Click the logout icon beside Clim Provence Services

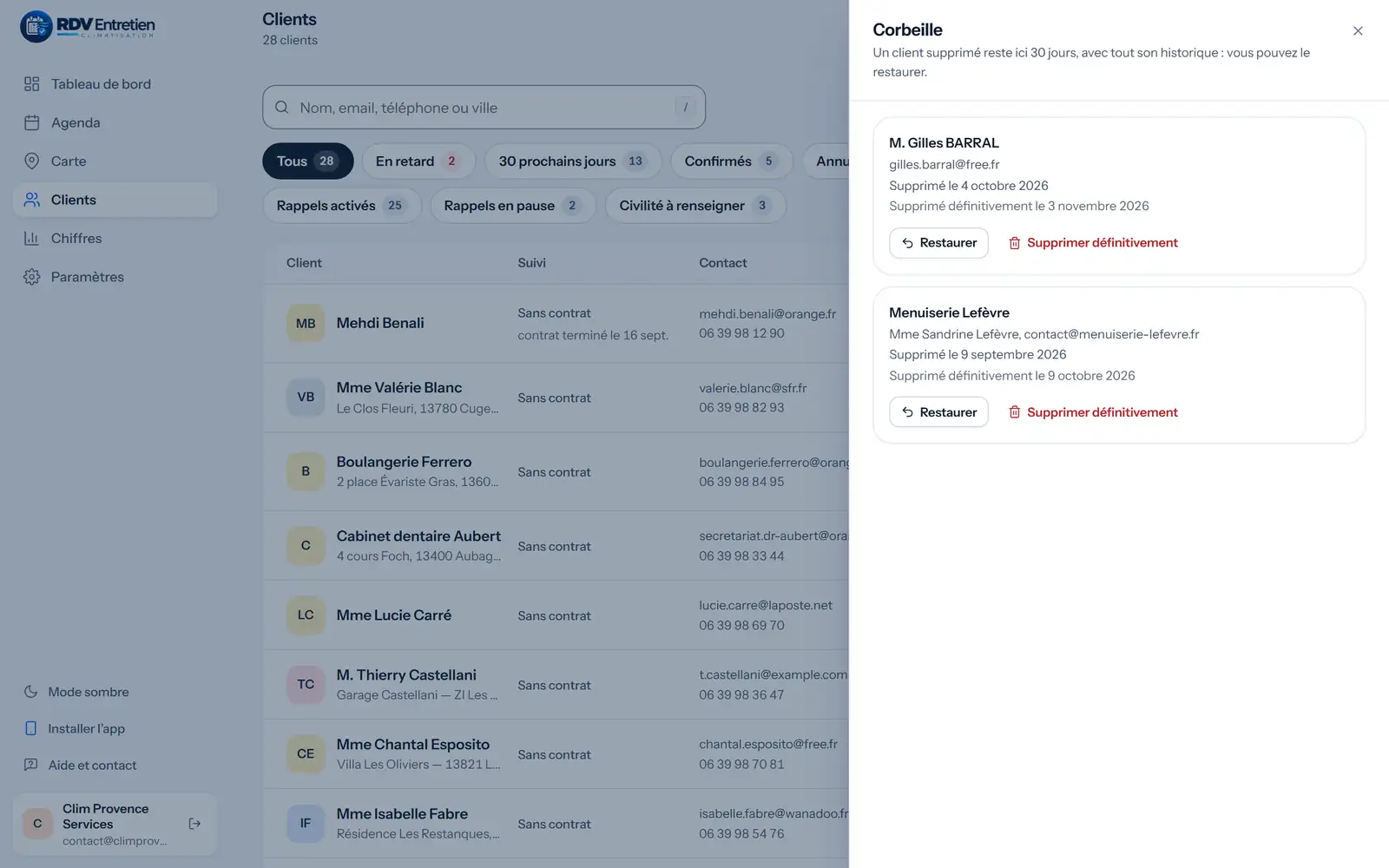[194, 824]
